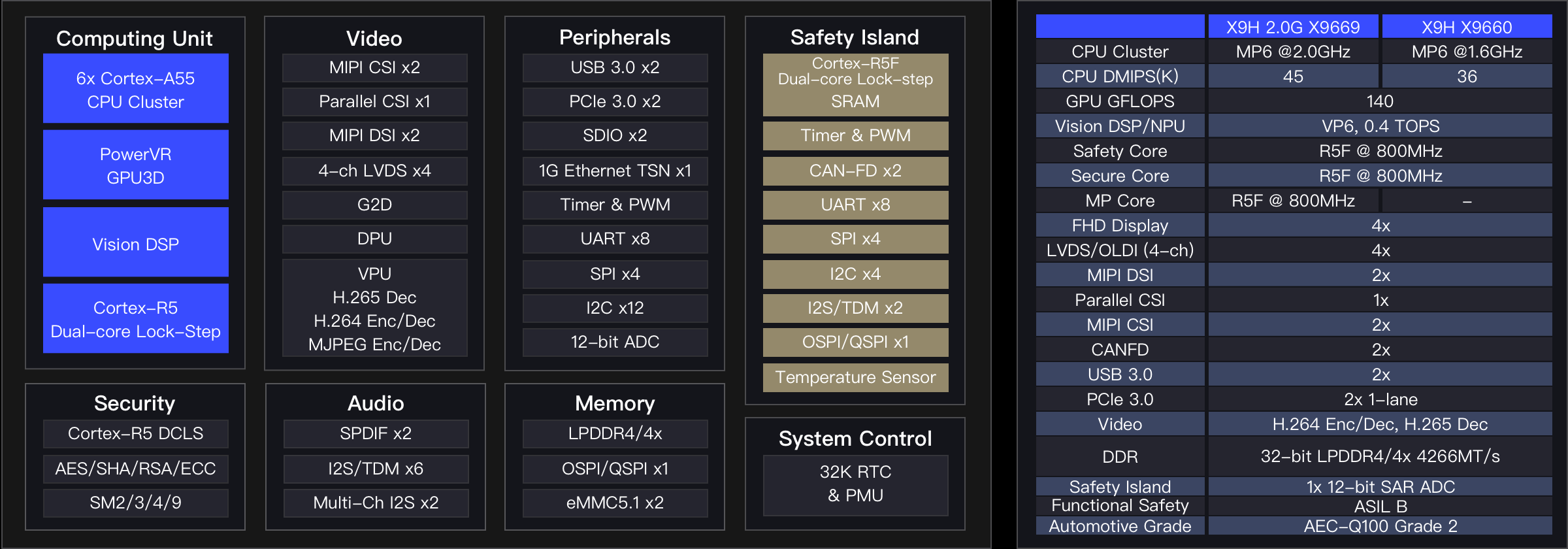The width and height of the screenshot is (1568, 549).
Task: Click the MIPI CSI x2 video block
Action: tap(374, 67)
